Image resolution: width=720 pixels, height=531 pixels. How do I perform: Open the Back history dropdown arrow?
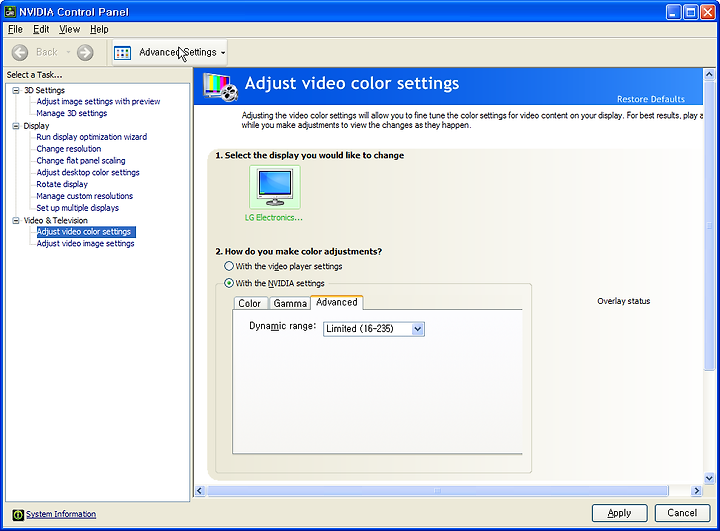pos(68,52)
